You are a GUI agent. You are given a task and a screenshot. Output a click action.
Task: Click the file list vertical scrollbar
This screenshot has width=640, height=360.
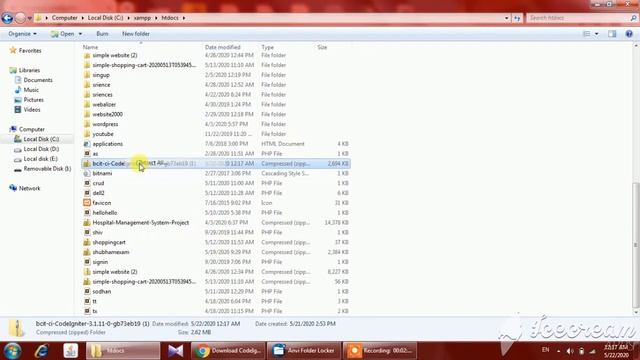tap(636, 245)
